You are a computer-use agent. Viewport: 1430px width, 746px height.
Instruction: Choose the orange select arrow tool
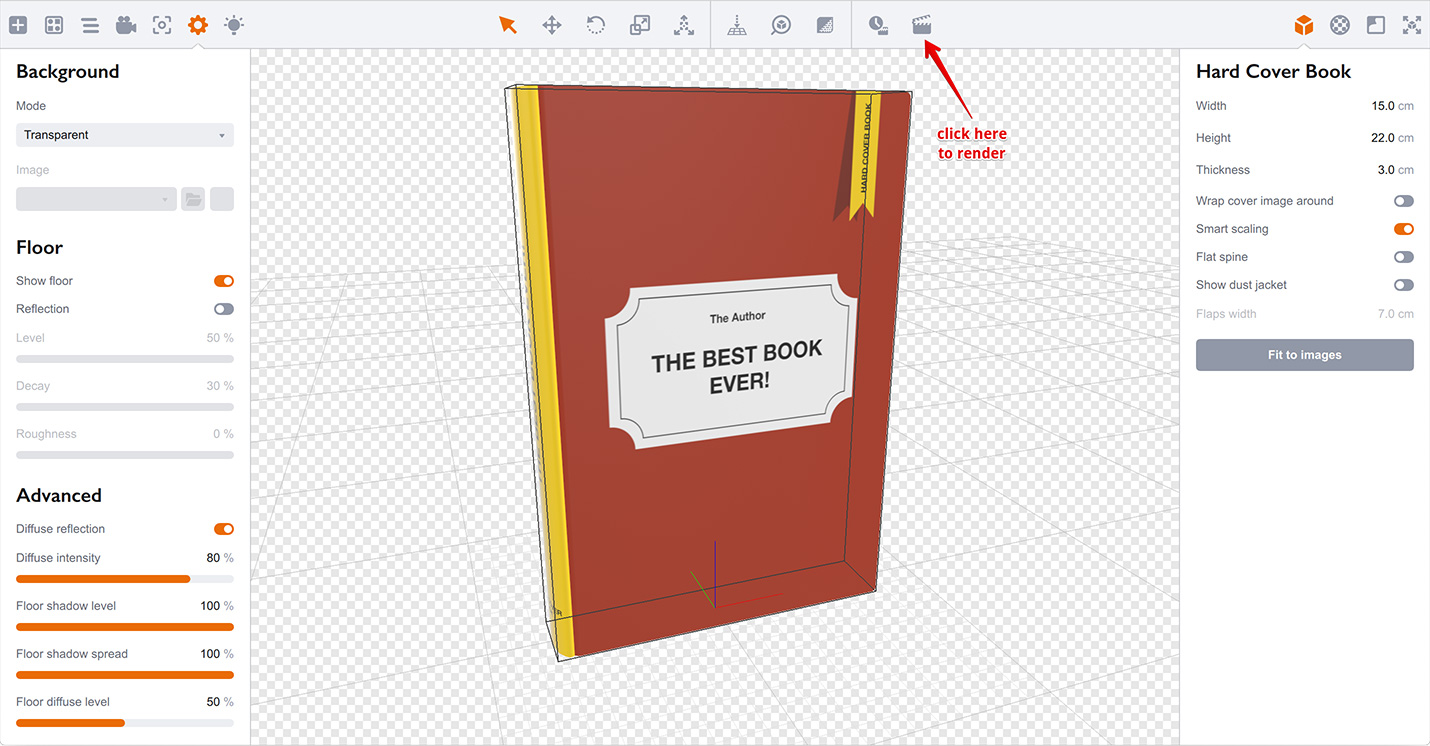[508, 25]
